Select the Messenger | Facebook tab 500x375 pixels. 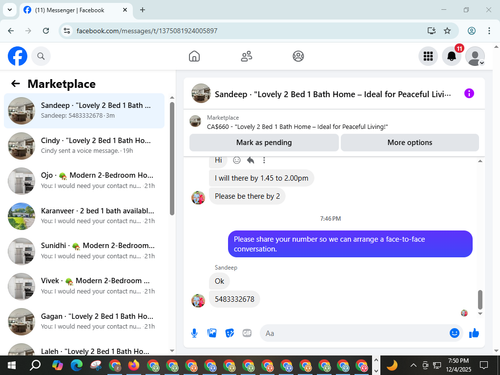[x=76, y=10]
